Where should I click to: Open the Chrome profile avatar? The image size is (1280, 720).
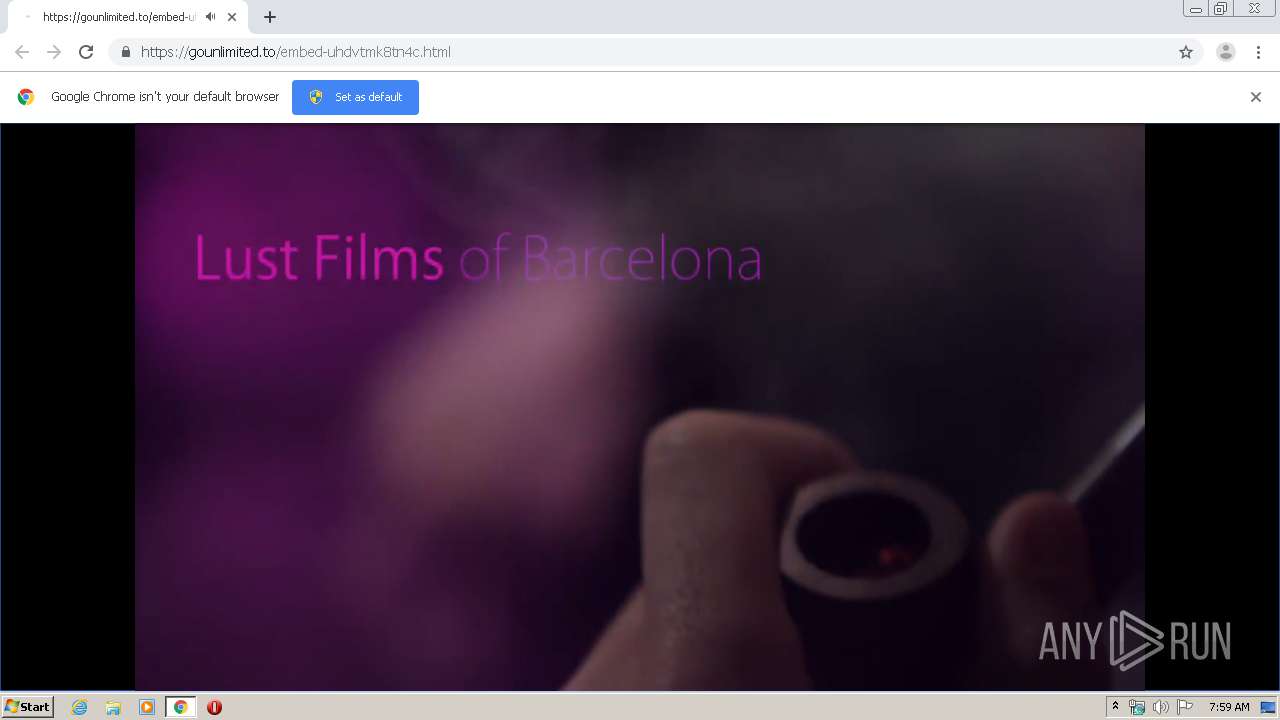[1225, 52]
